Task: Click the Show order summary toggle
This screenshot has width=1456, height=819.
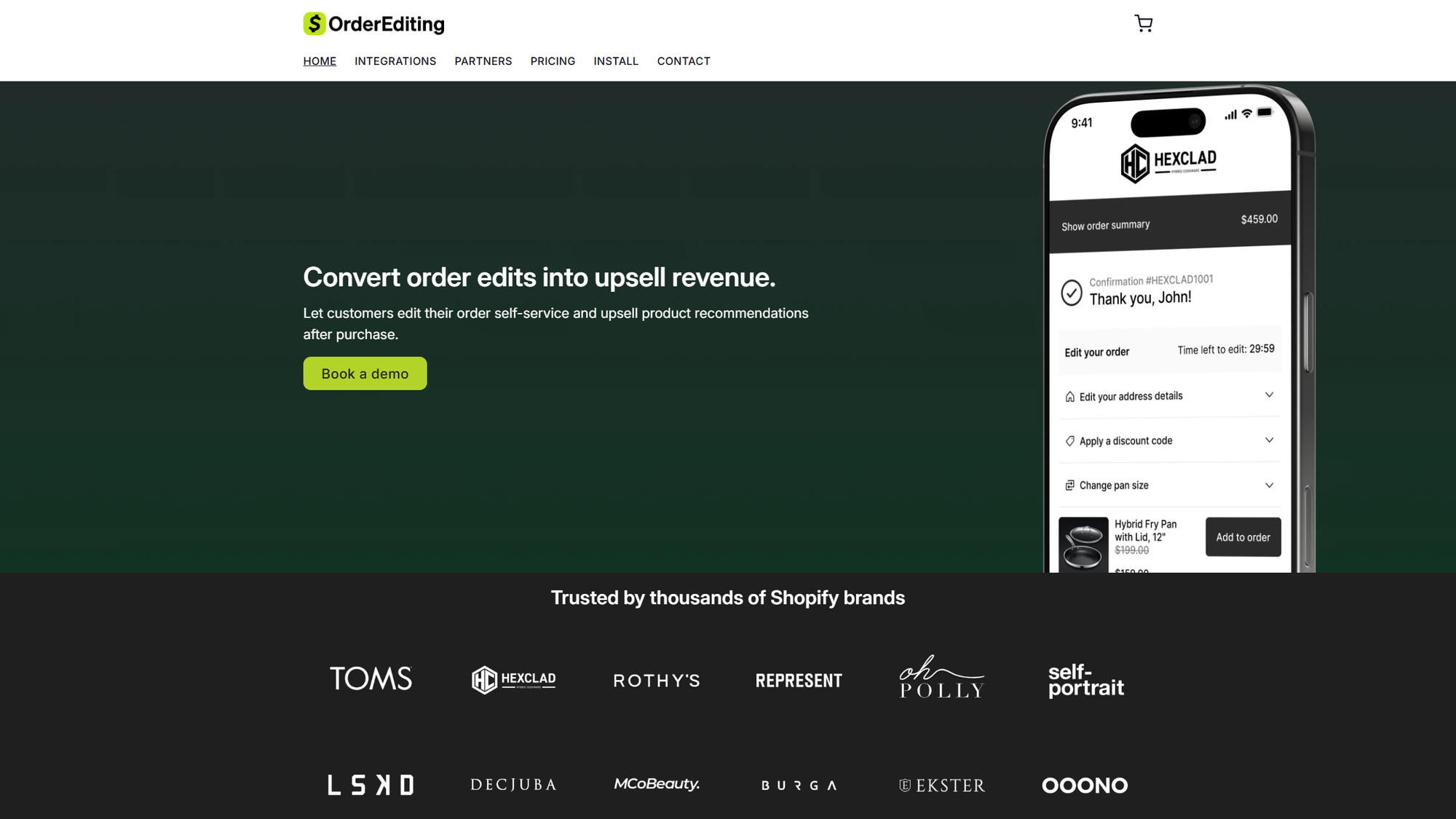Action: coord(1104,225)
